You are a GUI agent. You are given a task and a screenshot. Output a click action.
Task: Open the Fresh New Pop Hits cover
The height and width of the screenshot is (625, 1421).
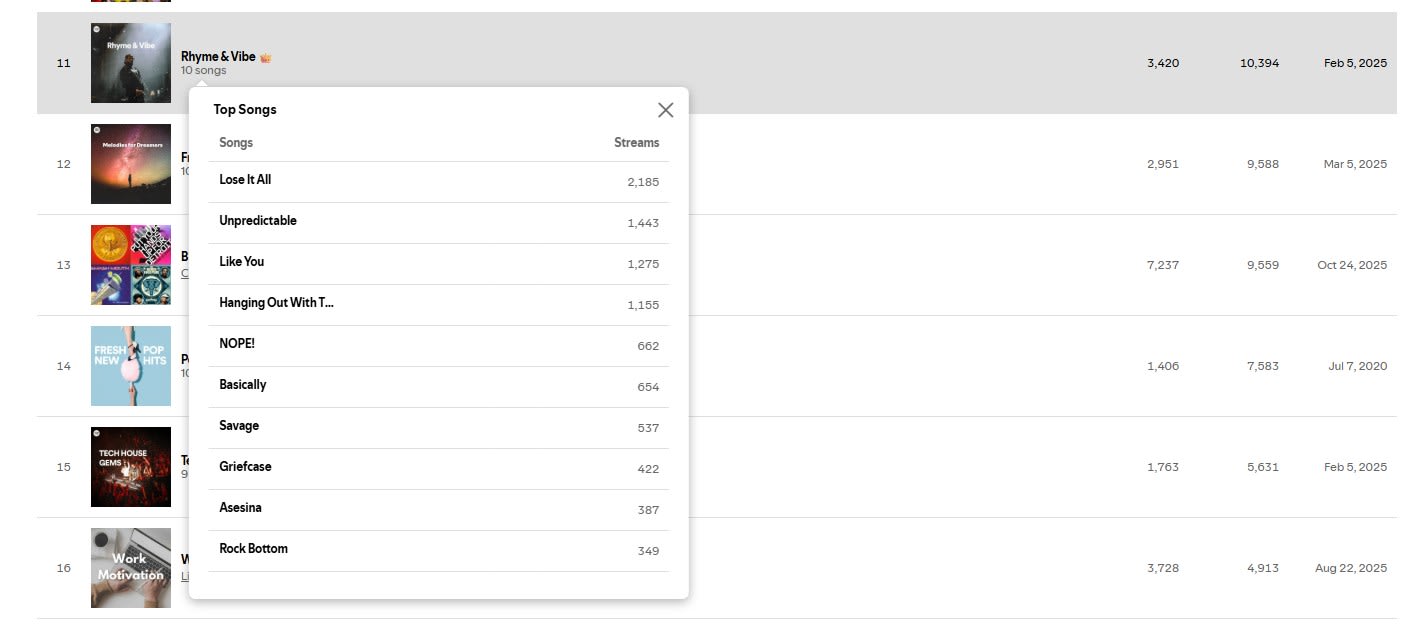click(x=131, y=366)
